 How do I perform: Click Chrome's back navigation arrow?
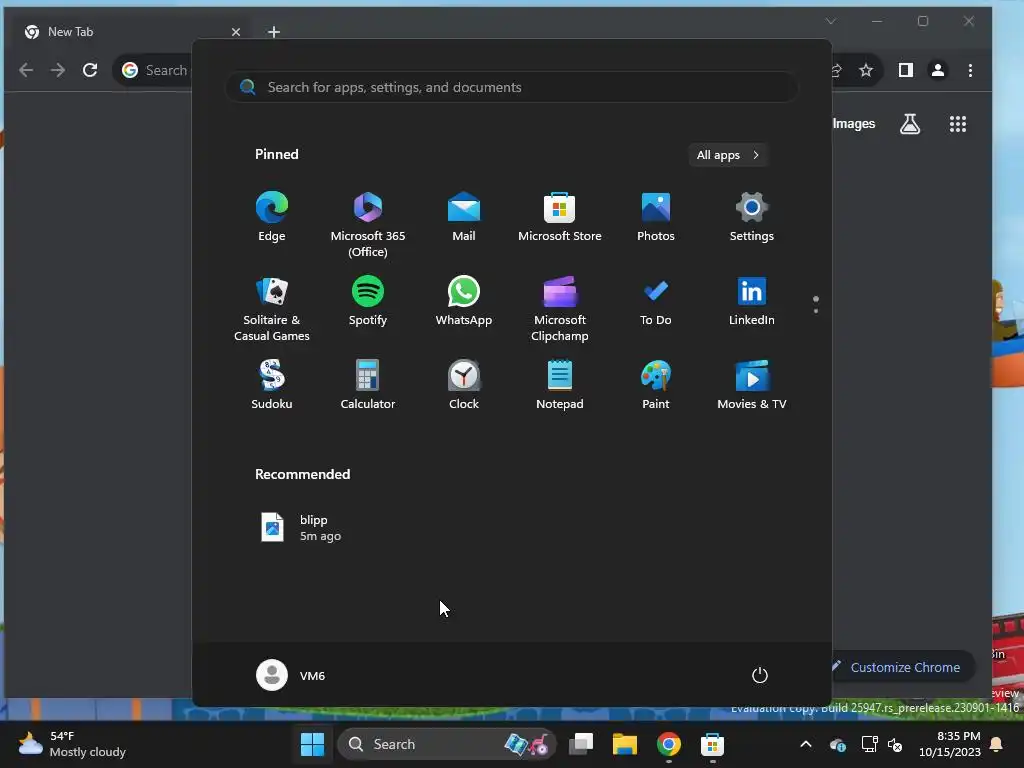point(25,70)
